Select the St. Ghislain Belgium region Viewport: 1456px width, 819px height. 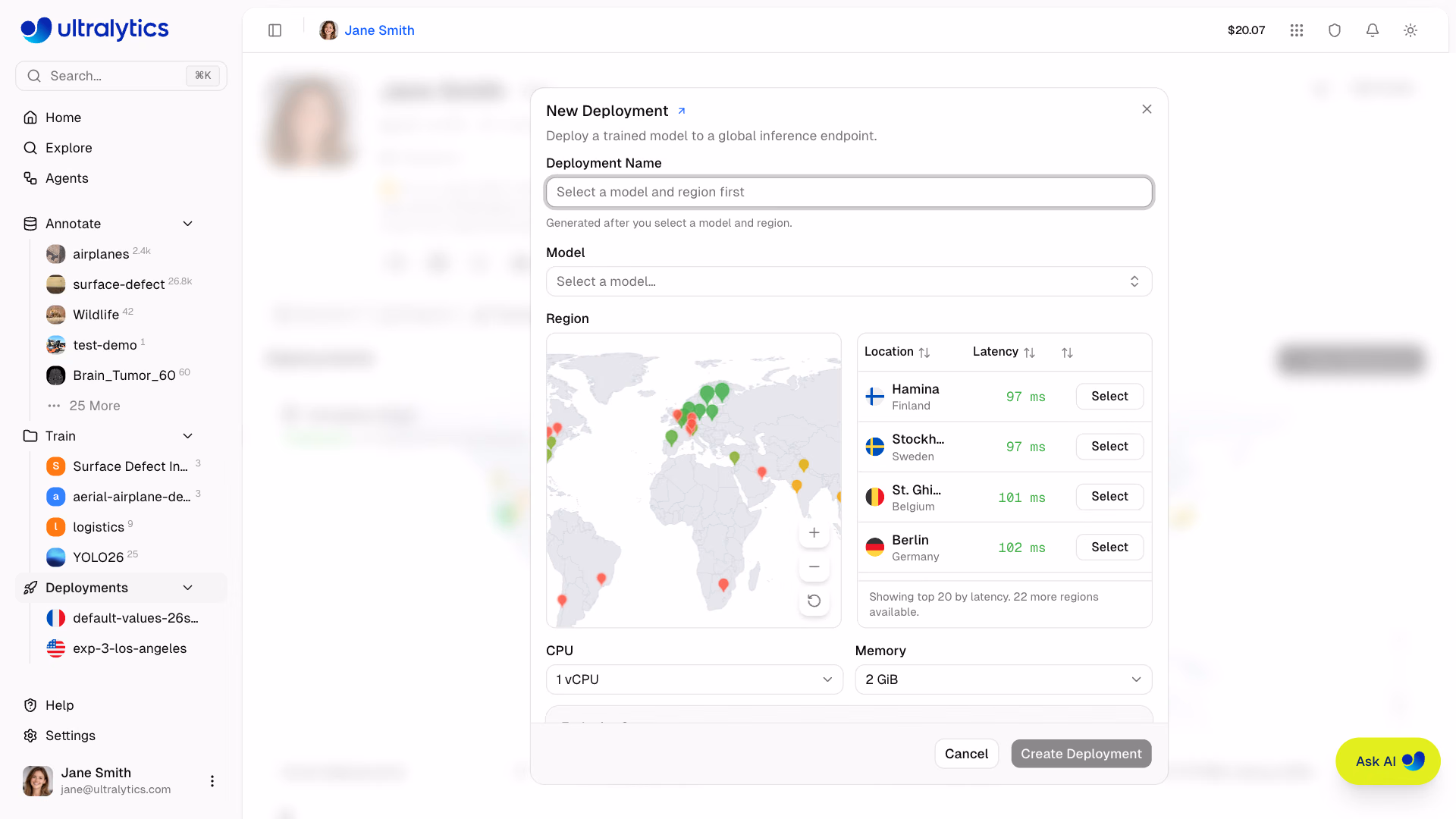click(x=1109, y=497)
